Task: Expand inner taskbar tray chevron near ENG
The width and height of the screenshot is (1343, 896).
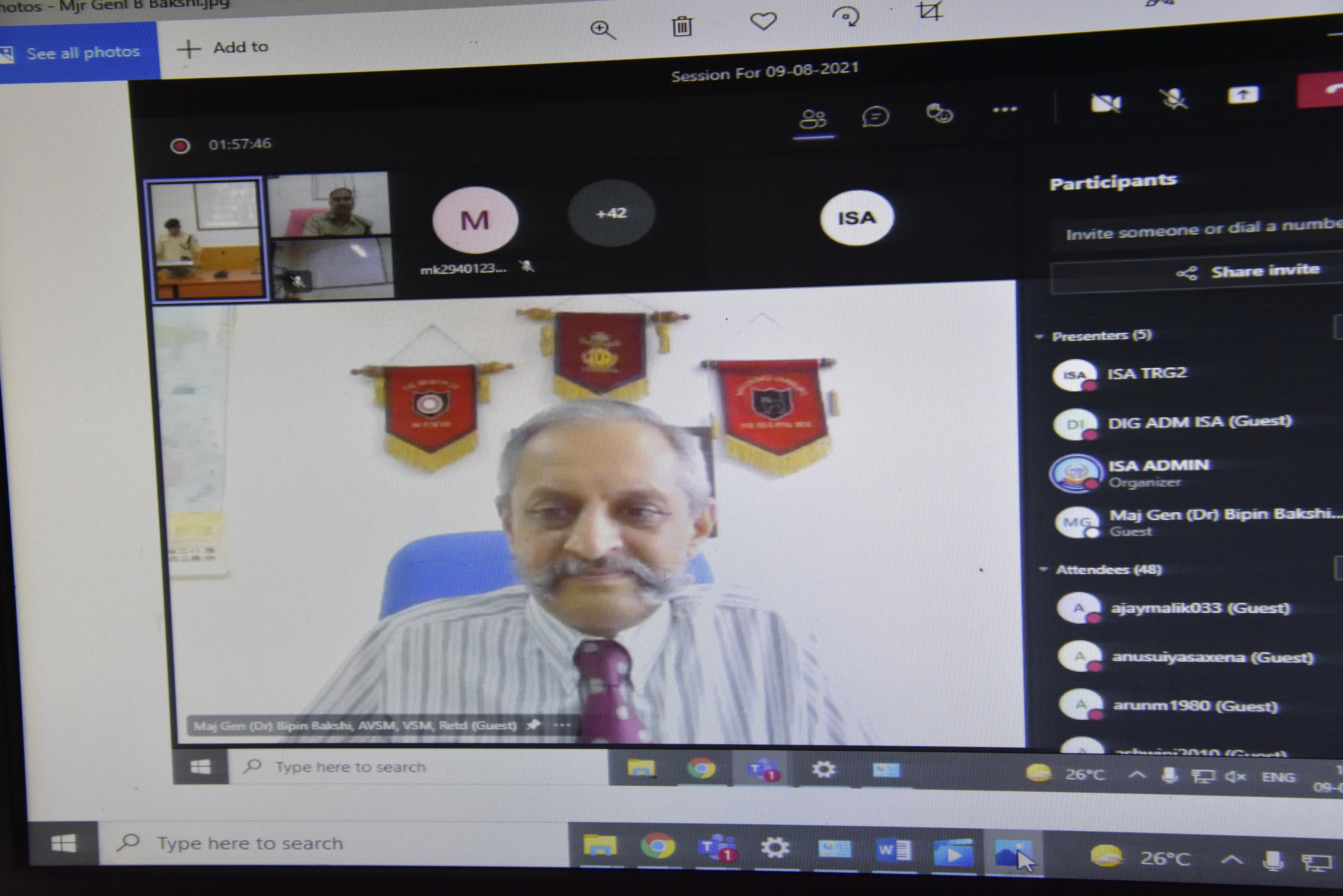Action: point(1136,775)
